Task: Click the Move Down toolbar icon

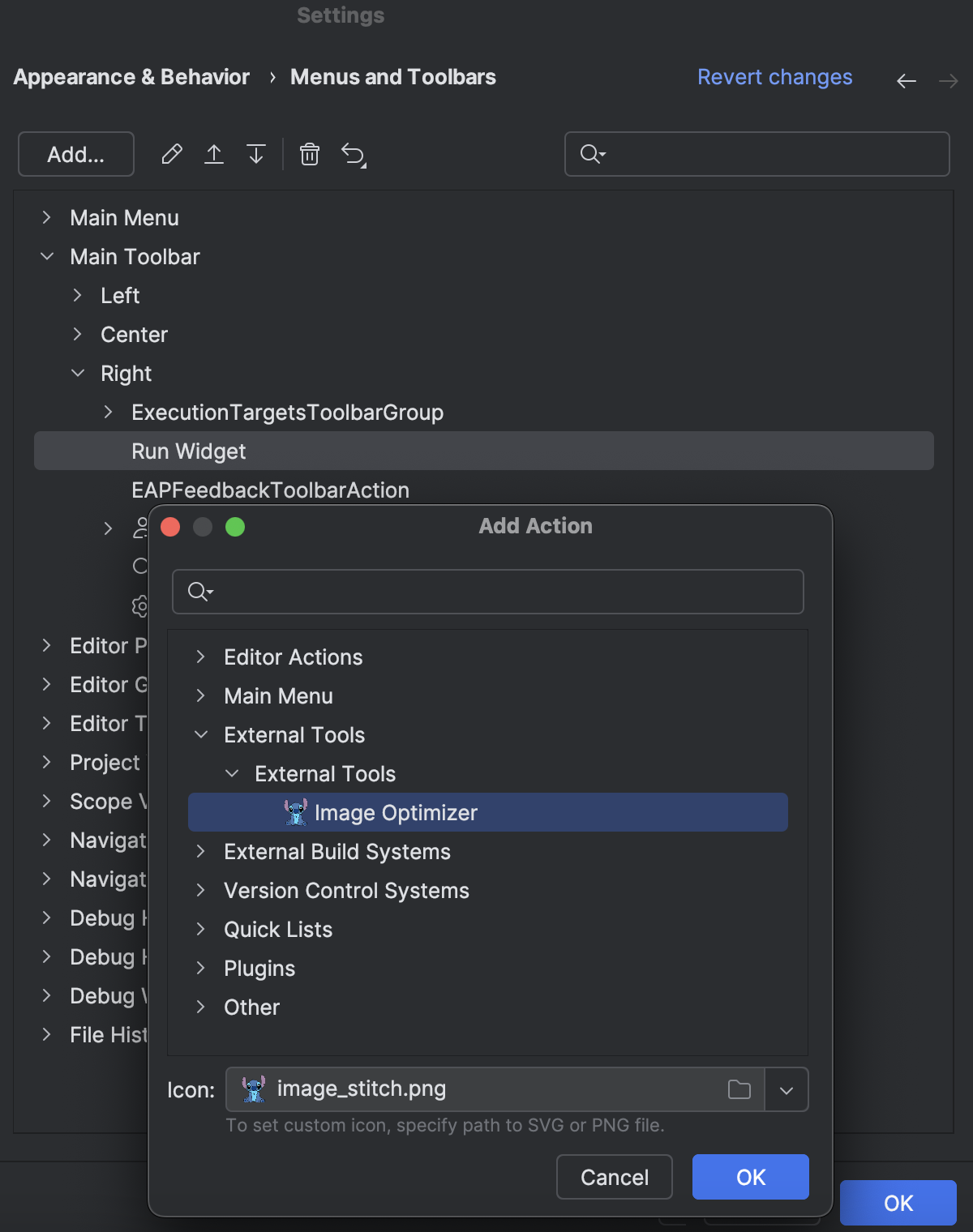Action: click(x=256, y=154)
